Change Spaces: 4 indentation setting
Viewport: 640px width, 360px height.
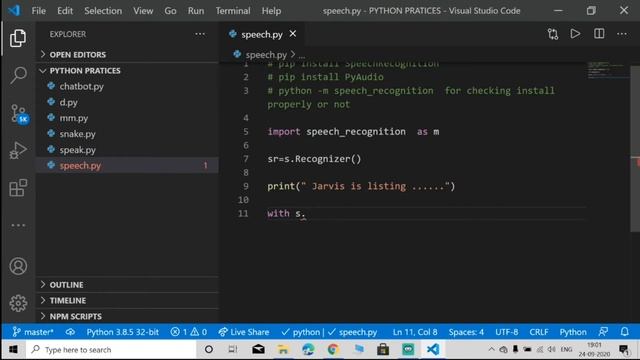pos(466,332)
